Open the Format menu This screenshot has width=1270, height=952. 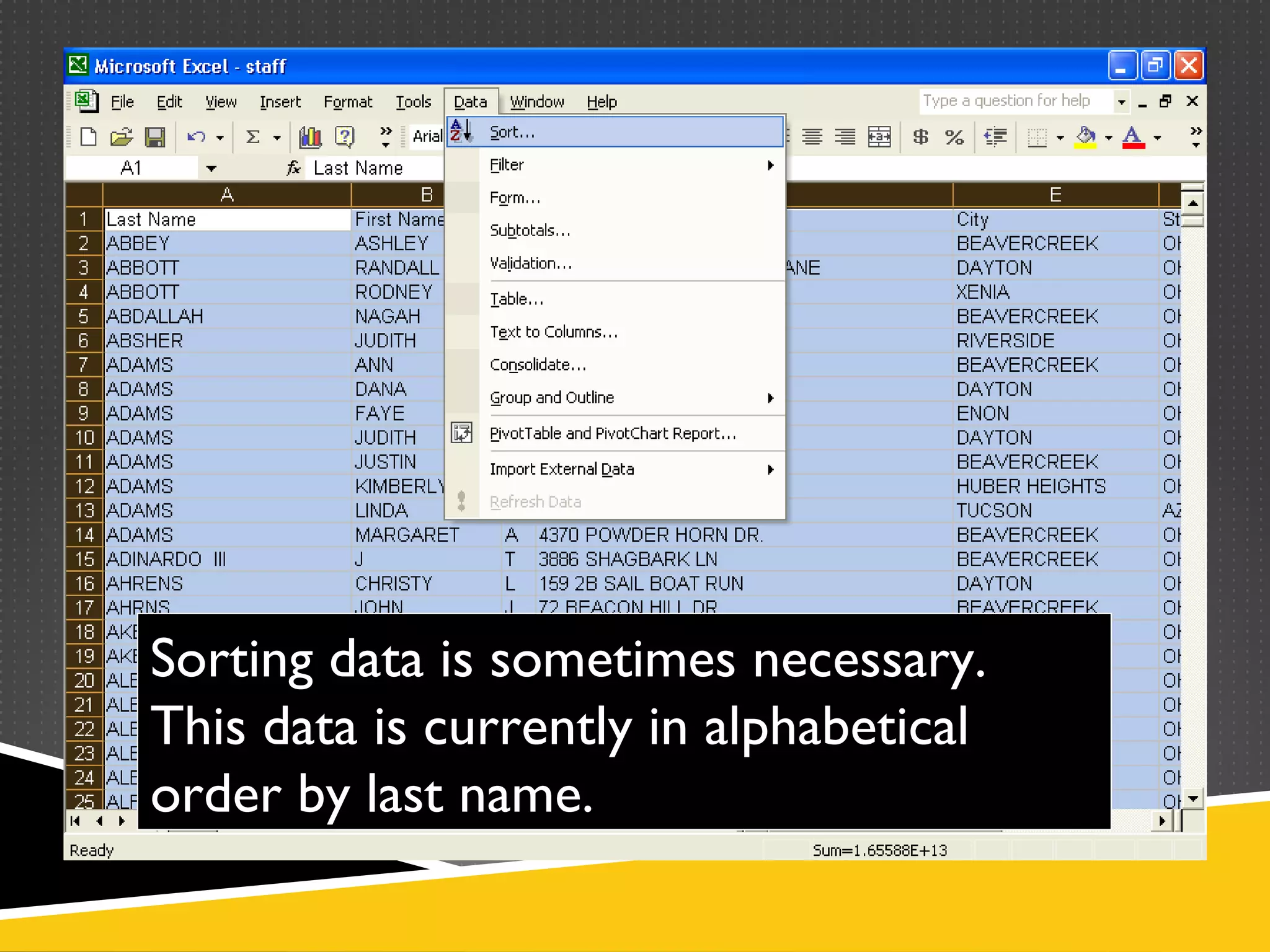[x=347, y=102]
